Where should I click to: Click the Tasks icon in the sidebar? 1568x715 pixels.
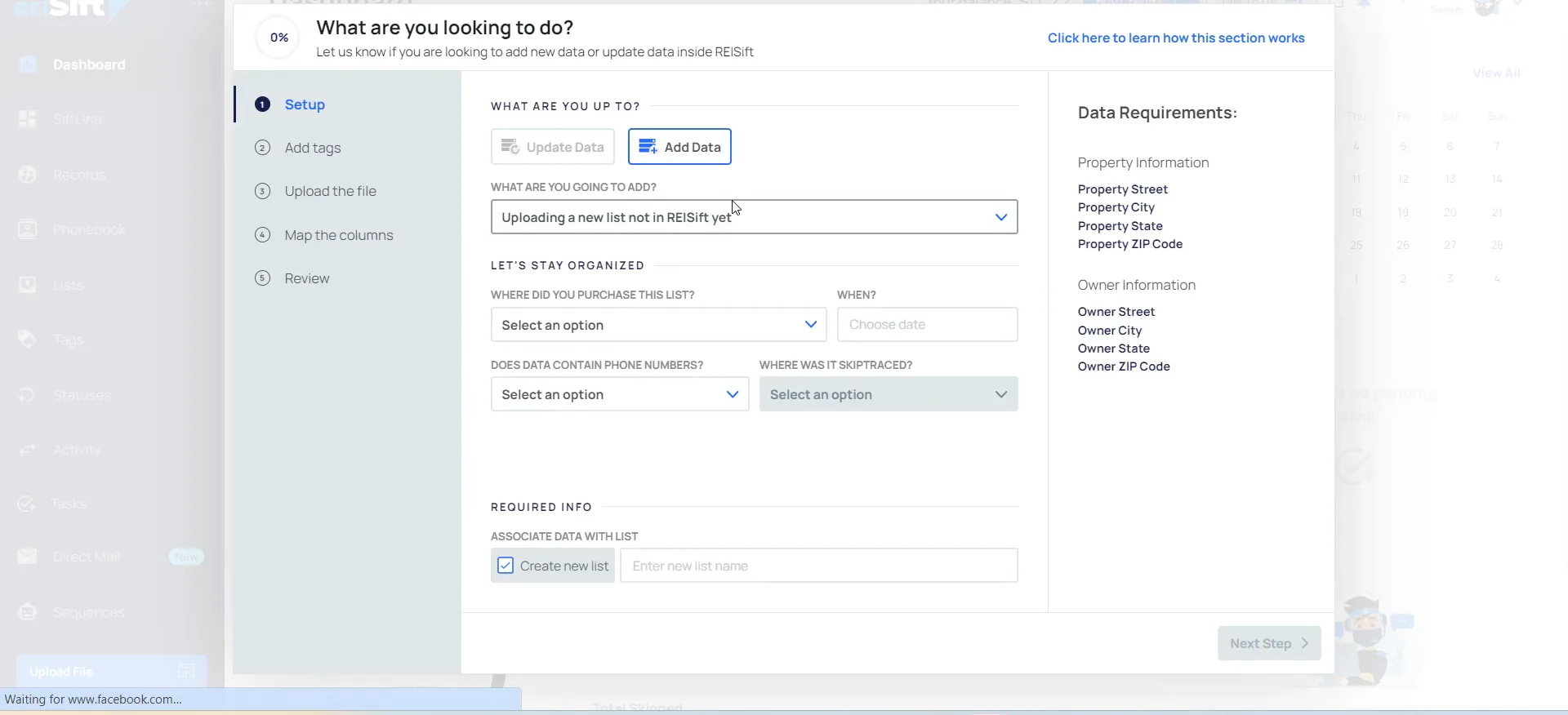click(x=27, y=504)
